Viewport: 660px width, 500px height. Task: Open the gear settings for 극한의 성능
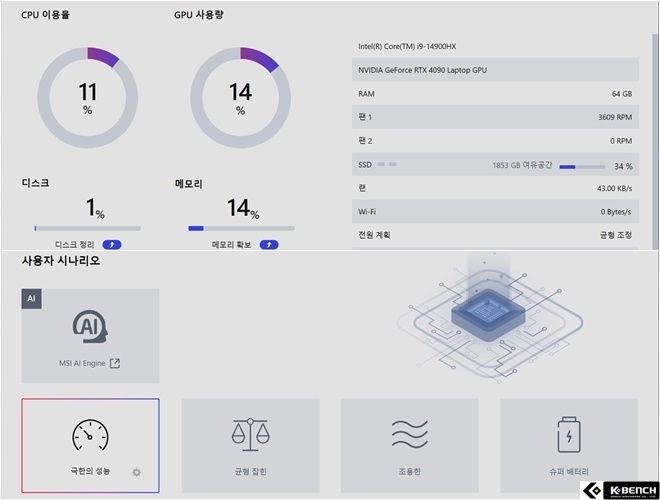(136, 472)
